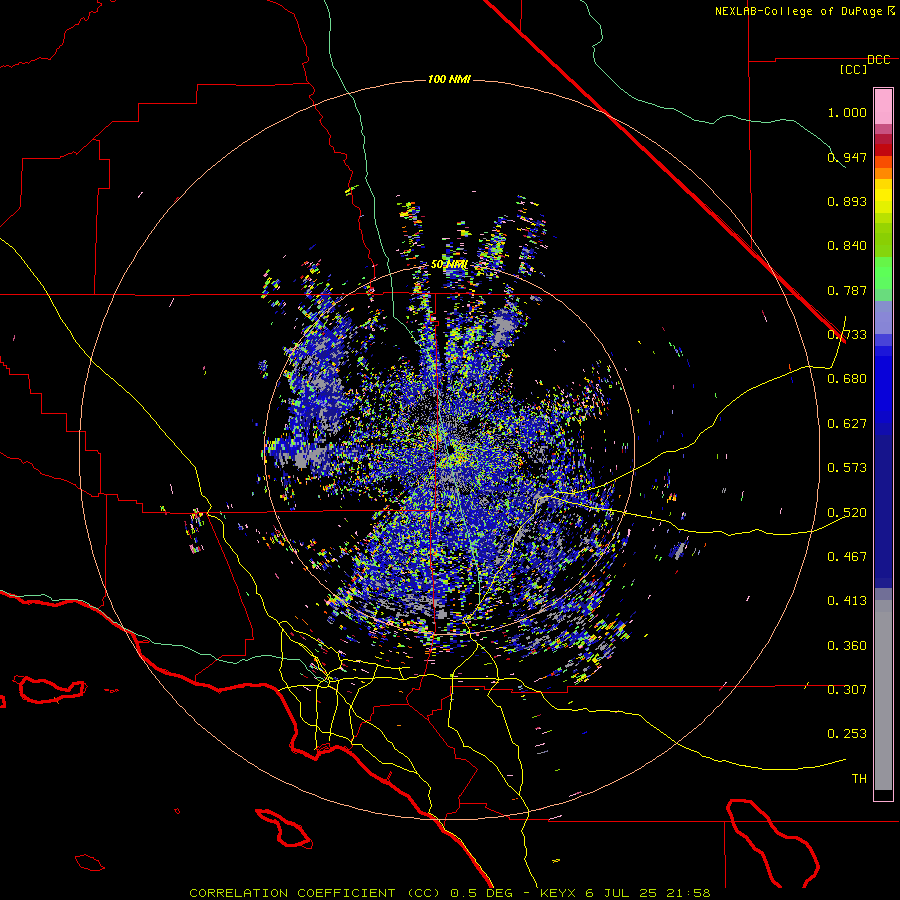Click the 1.000 color scale label
This screenshot has width=900, height=900.
pos(847,112)
